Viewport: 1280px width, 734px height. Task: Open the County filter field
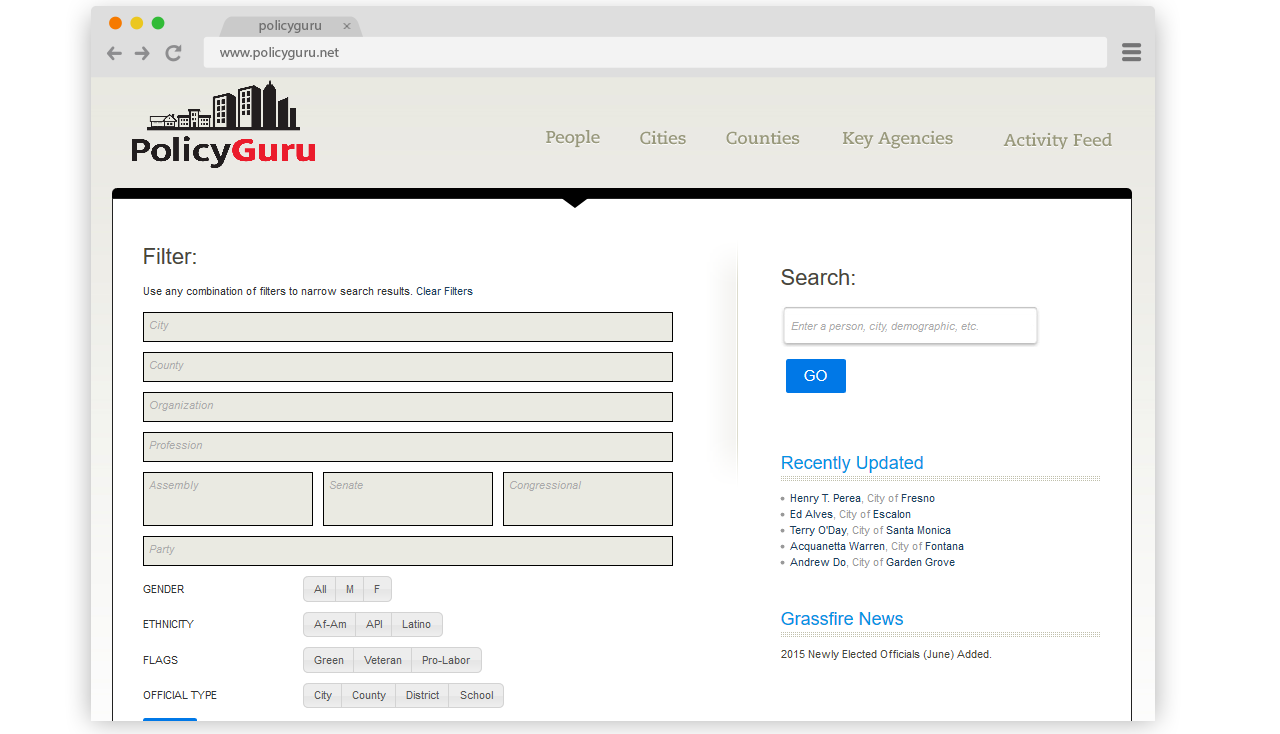407,367
